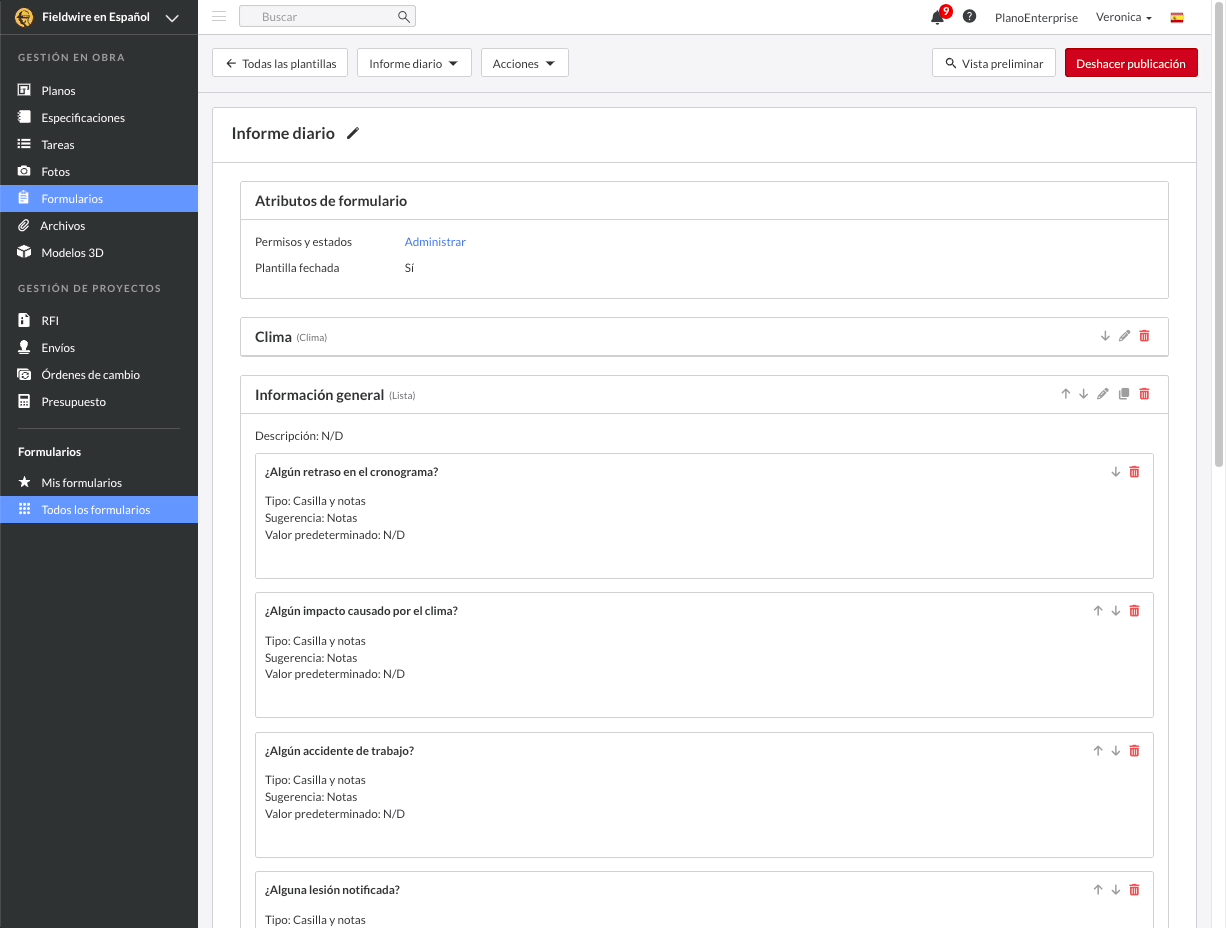Click 'Descripción: N/D' text
The height and width of the screenshot is (928, 1226).
(299, 436)
